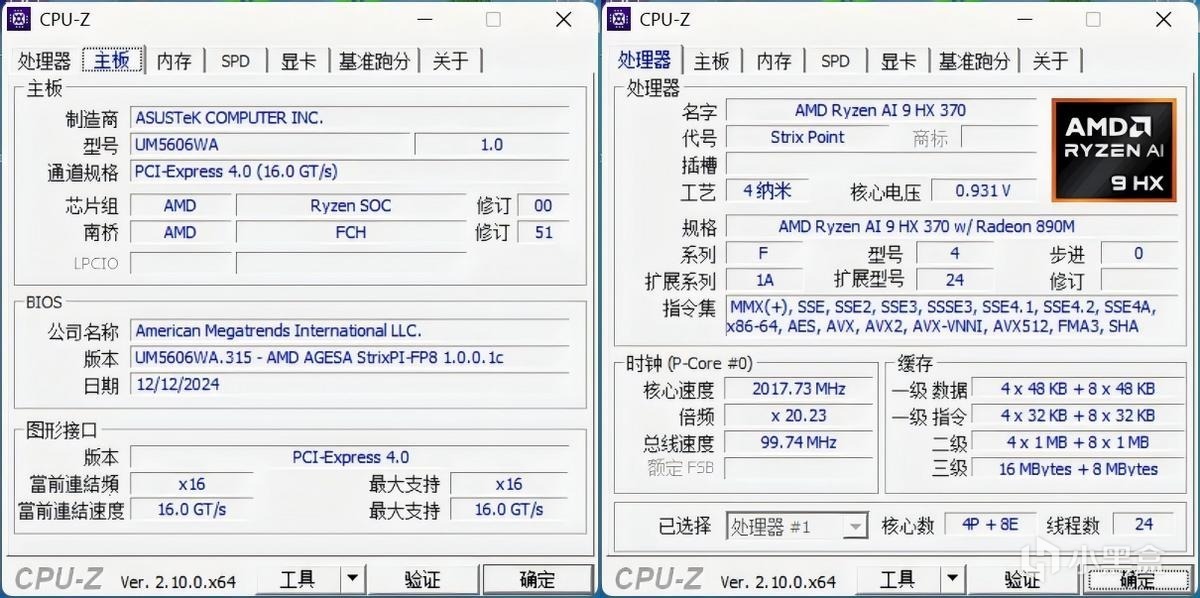Click chipset value Ryzen SOC
This screenshot has width=1200, height=598.
click(x=350, y=206)
